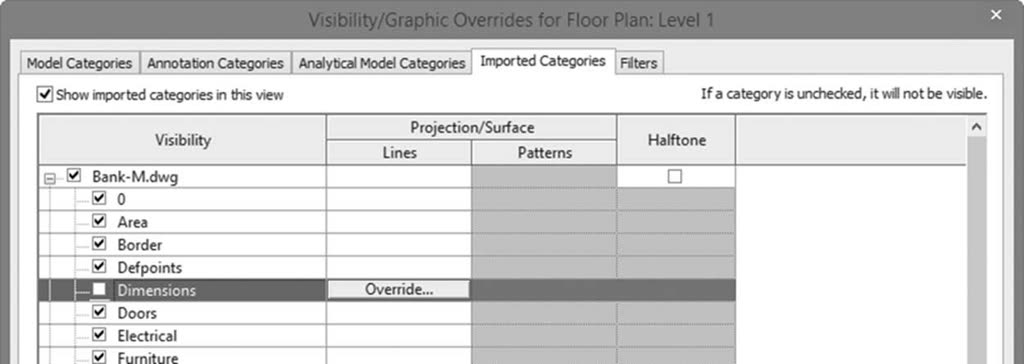Uncheck the Electrical layer checkbox
1024x364 pixels.
(x=99, y=335)
